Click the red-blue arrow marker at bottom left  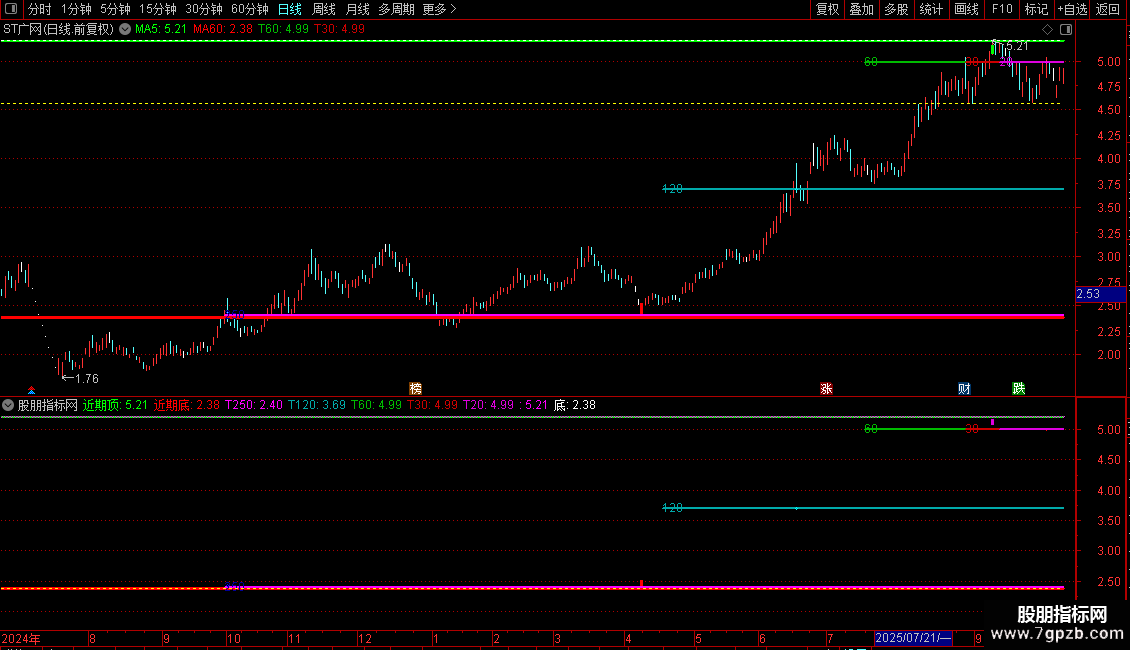(31, 390)
